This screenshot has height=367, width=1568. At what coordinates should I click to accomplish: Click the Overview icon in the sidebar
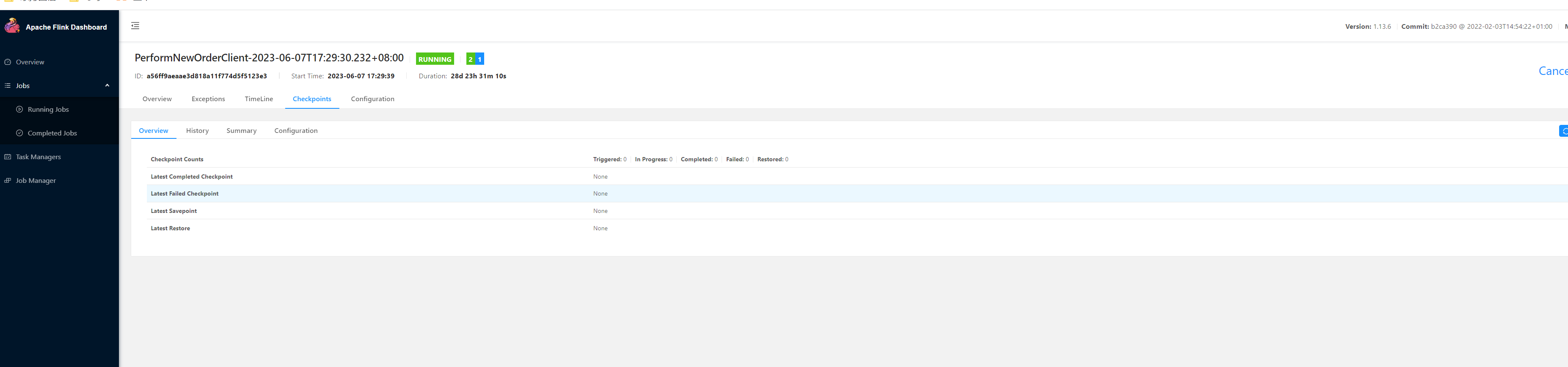click(x=8, y=62)
